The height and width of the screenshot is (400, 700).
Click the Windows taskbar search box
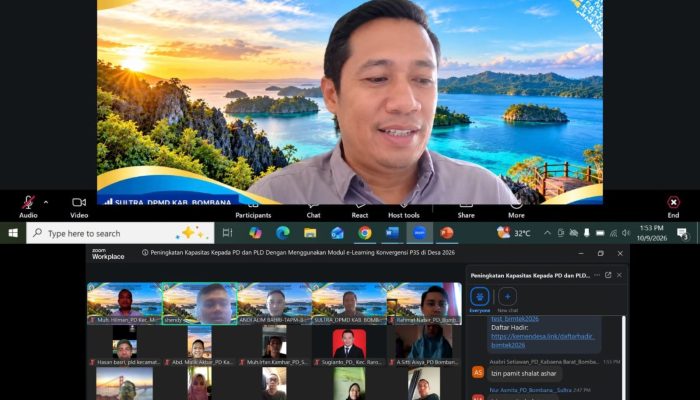pyautogui.click(x=120, y=233)
